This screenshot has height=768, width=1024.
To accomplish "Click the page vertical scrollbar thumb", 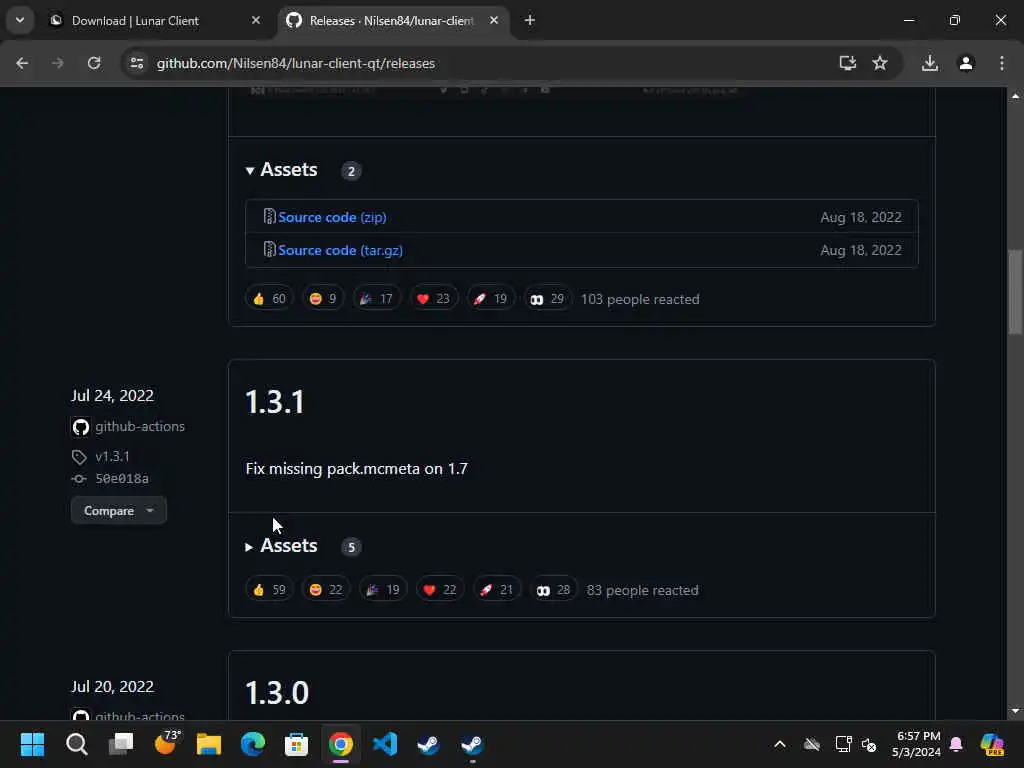I will (x=1014, y=292).
